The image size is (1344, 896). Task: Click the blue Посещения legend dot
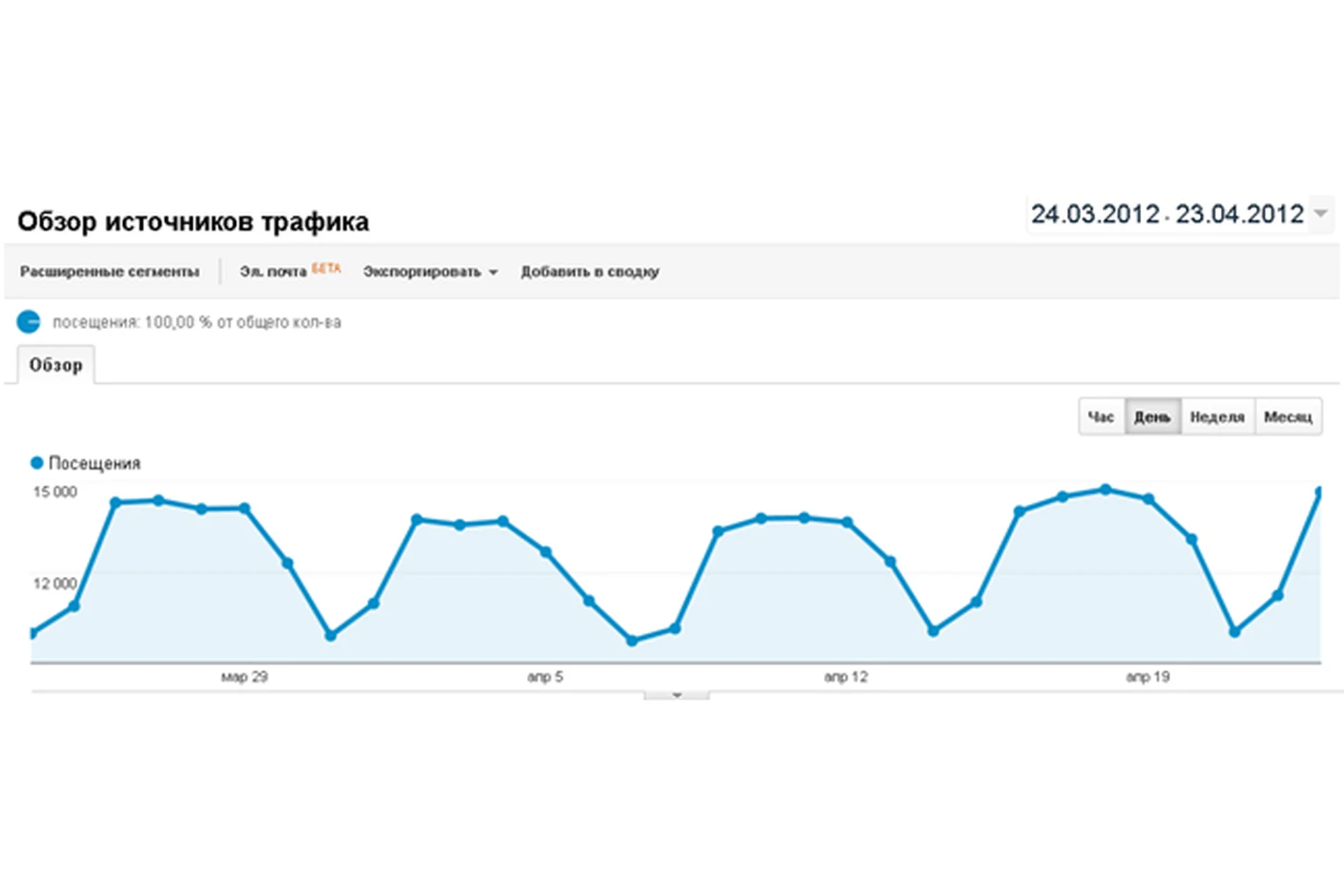[x=36, y=463]
